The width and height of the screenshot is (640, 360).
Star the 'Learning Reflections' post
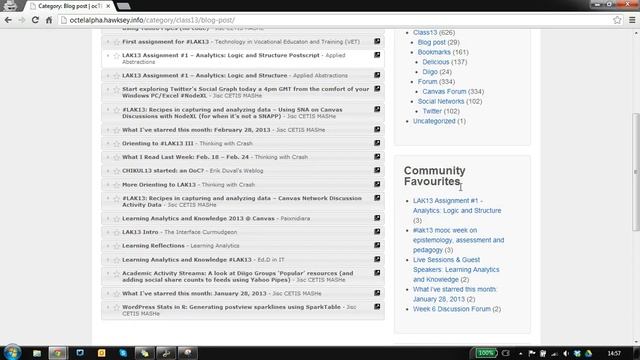(x=116, y=246)
